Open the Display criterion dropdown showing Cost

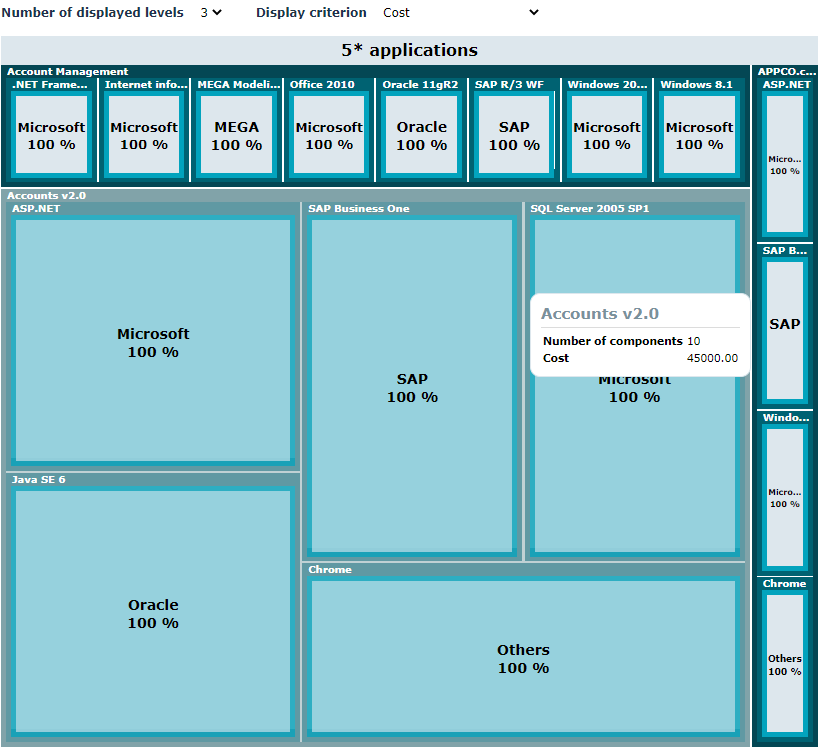460,13
